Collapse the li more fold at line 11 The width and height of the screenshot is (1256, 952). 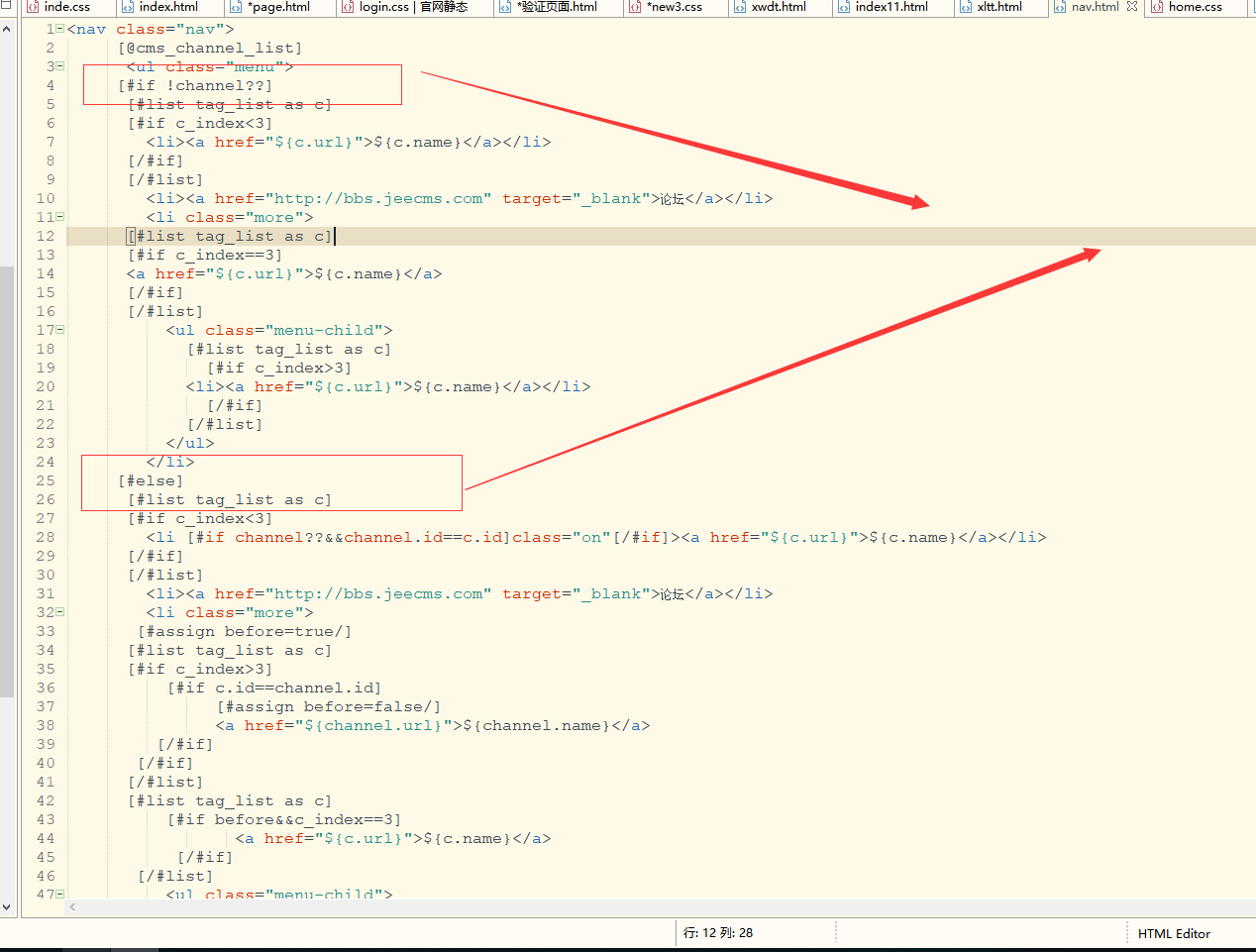click(60, 217)
